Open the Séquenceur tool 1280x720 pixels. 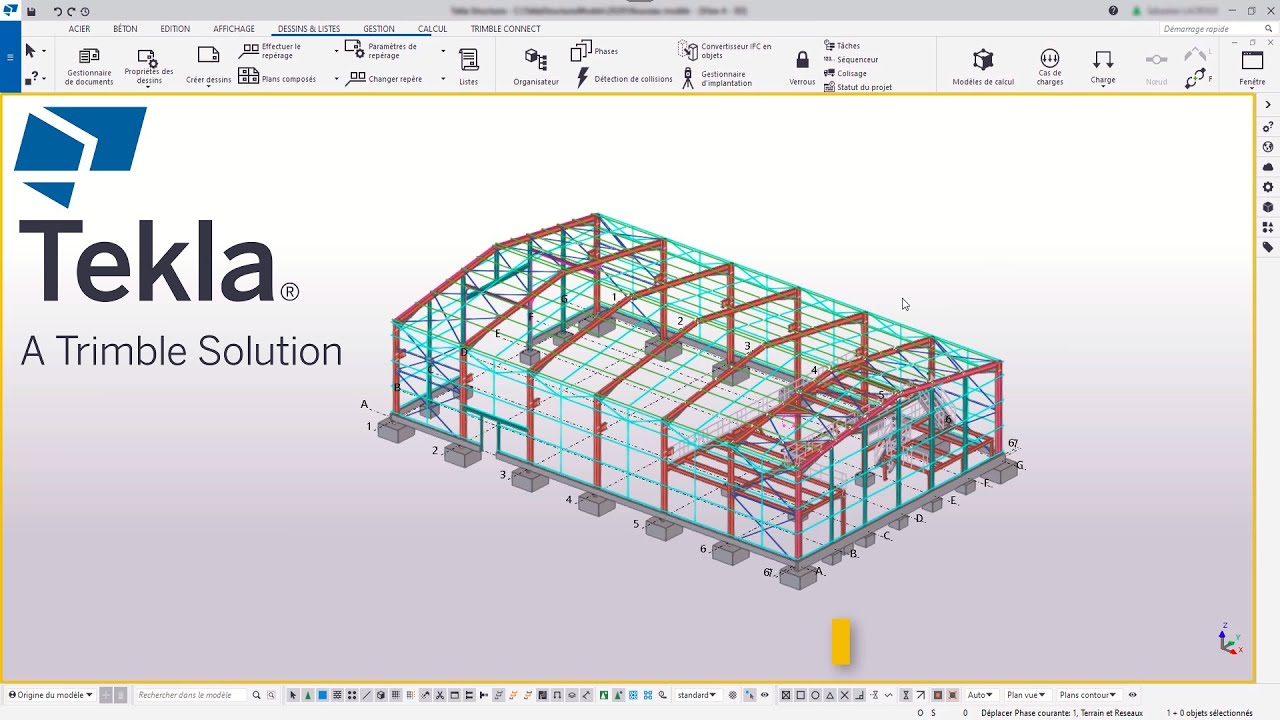click(851, 59)
